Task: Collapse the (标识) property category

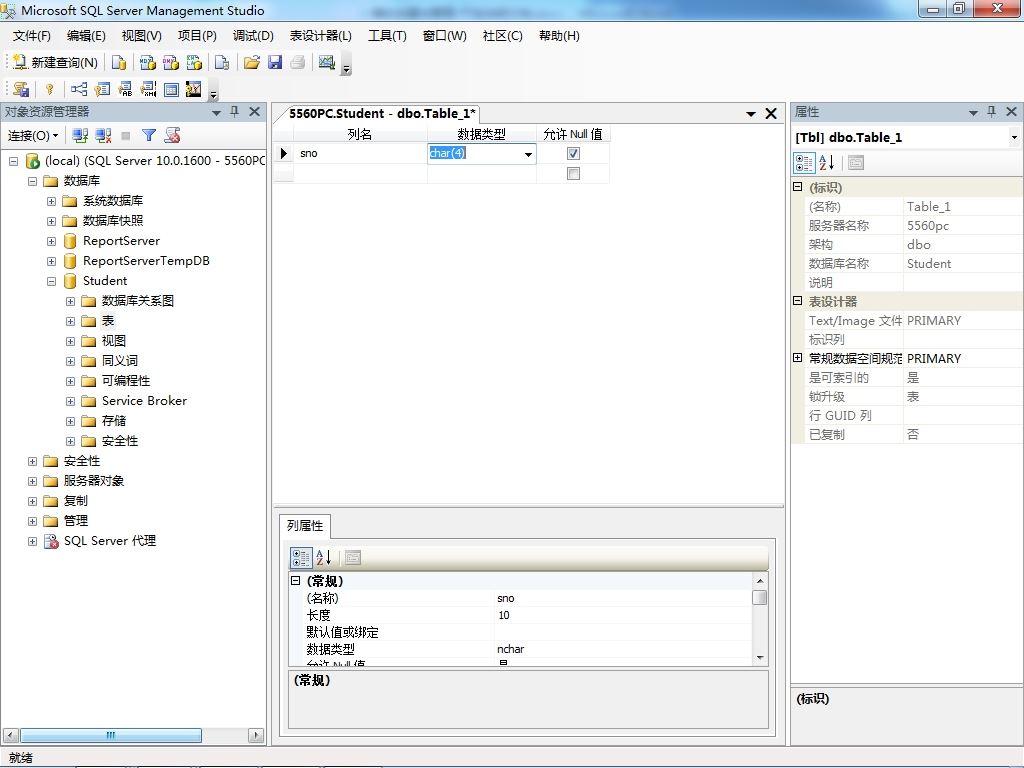Action: [797, 187]
